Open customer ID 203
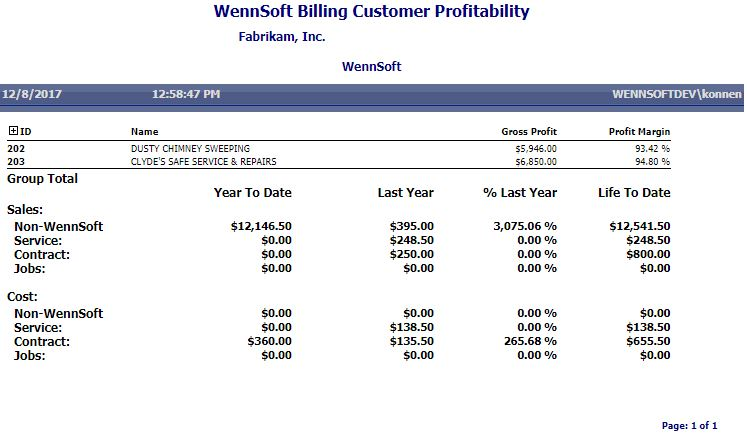 click(x=16, y=161)
